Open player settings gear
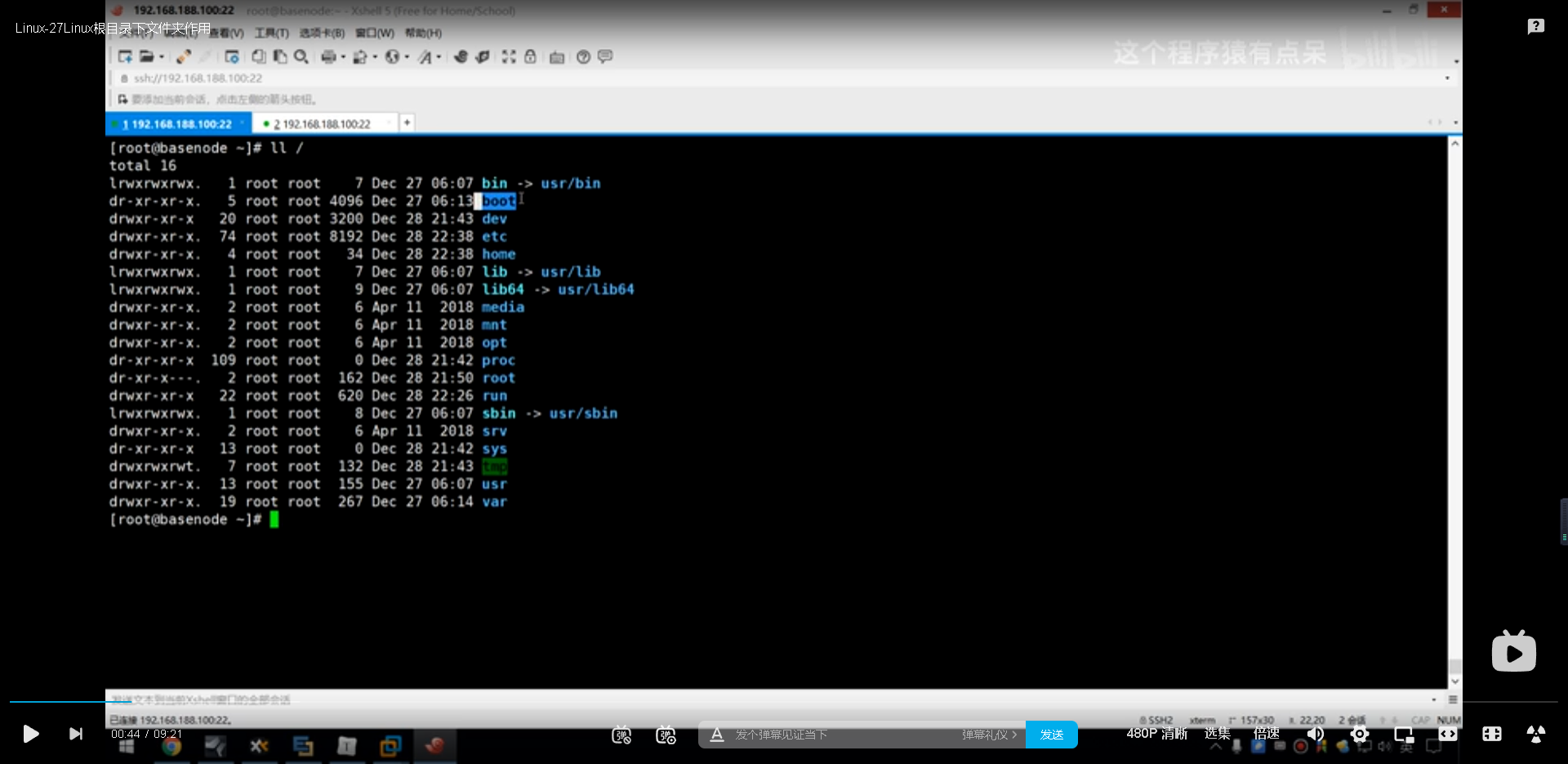Viewport: 1568px width, 764px height. coord(1360,734)
